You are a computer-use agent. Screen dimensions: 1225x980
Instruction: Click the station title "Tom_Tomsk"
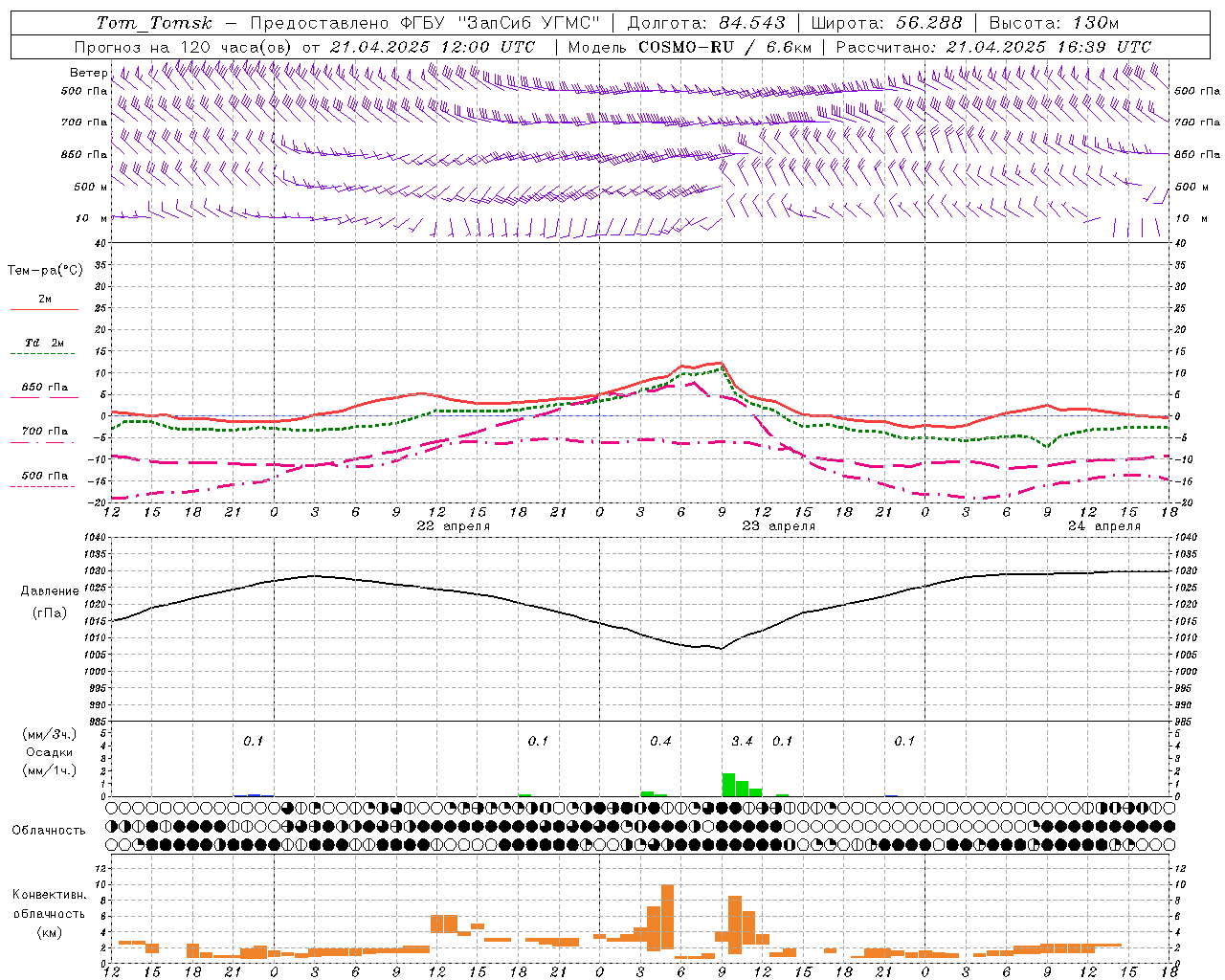[x=154, y=23]
